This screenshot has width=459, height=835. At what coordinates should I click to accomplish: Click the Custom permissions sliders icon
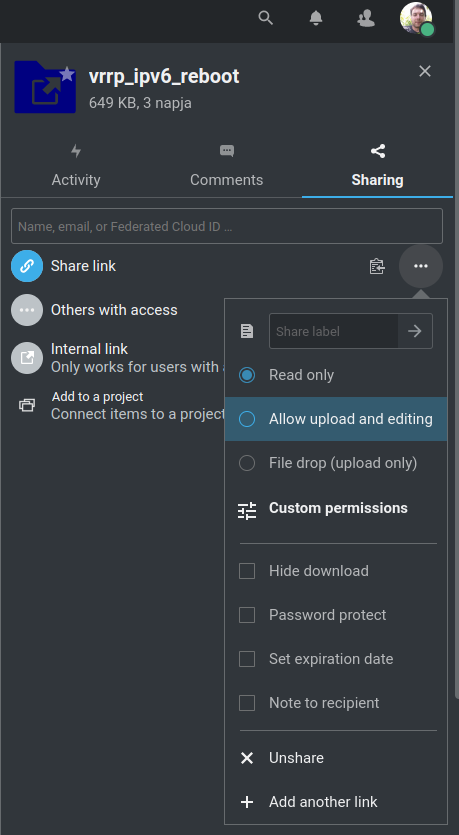pos(247,511)
